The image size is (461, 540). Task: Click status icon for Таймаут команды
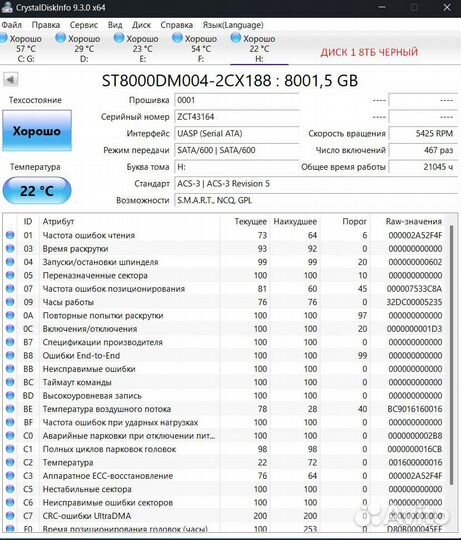coord(10,382)
